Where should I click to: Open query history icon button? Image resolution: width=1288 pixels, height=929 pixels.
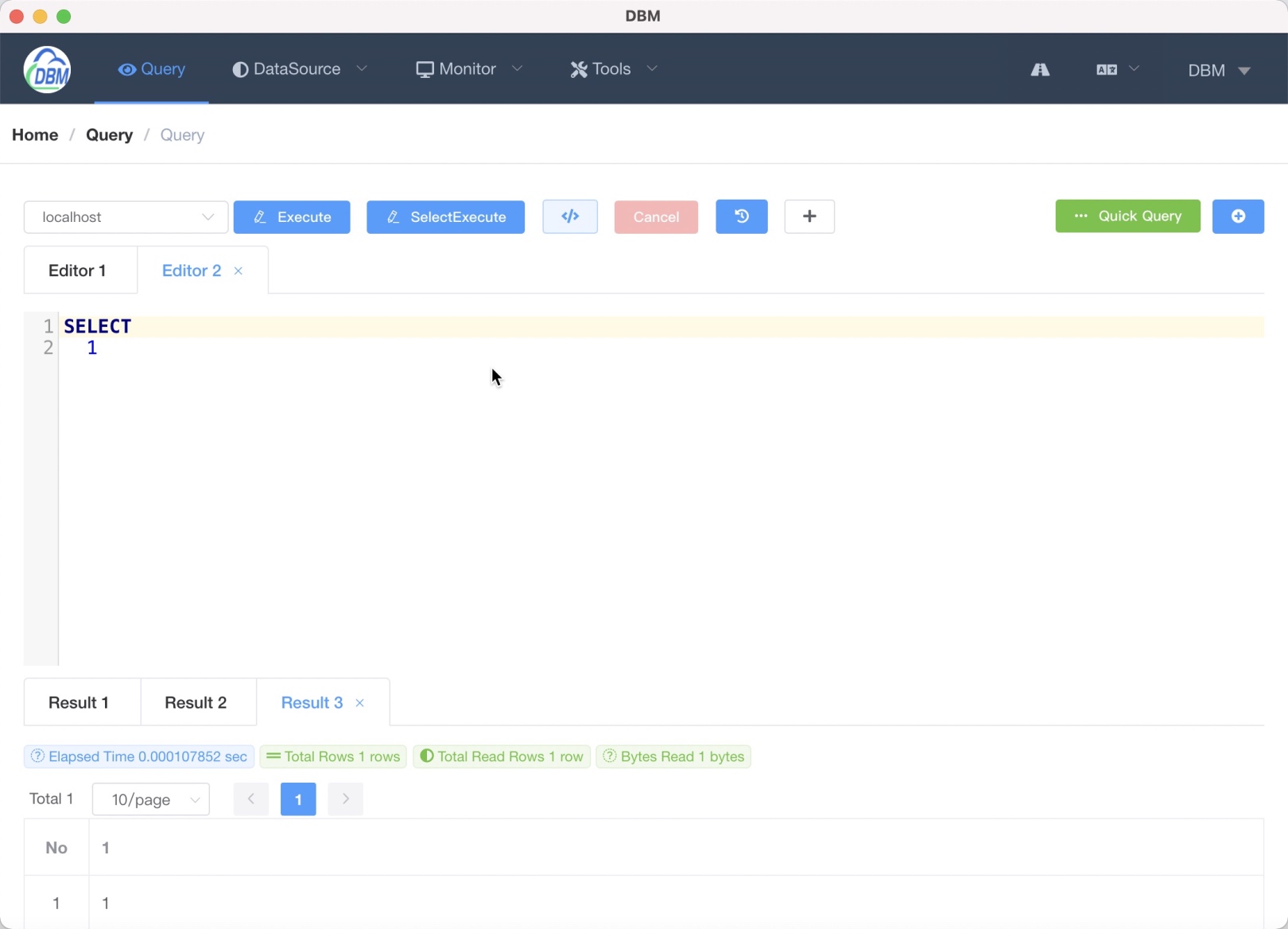[742, 216]
